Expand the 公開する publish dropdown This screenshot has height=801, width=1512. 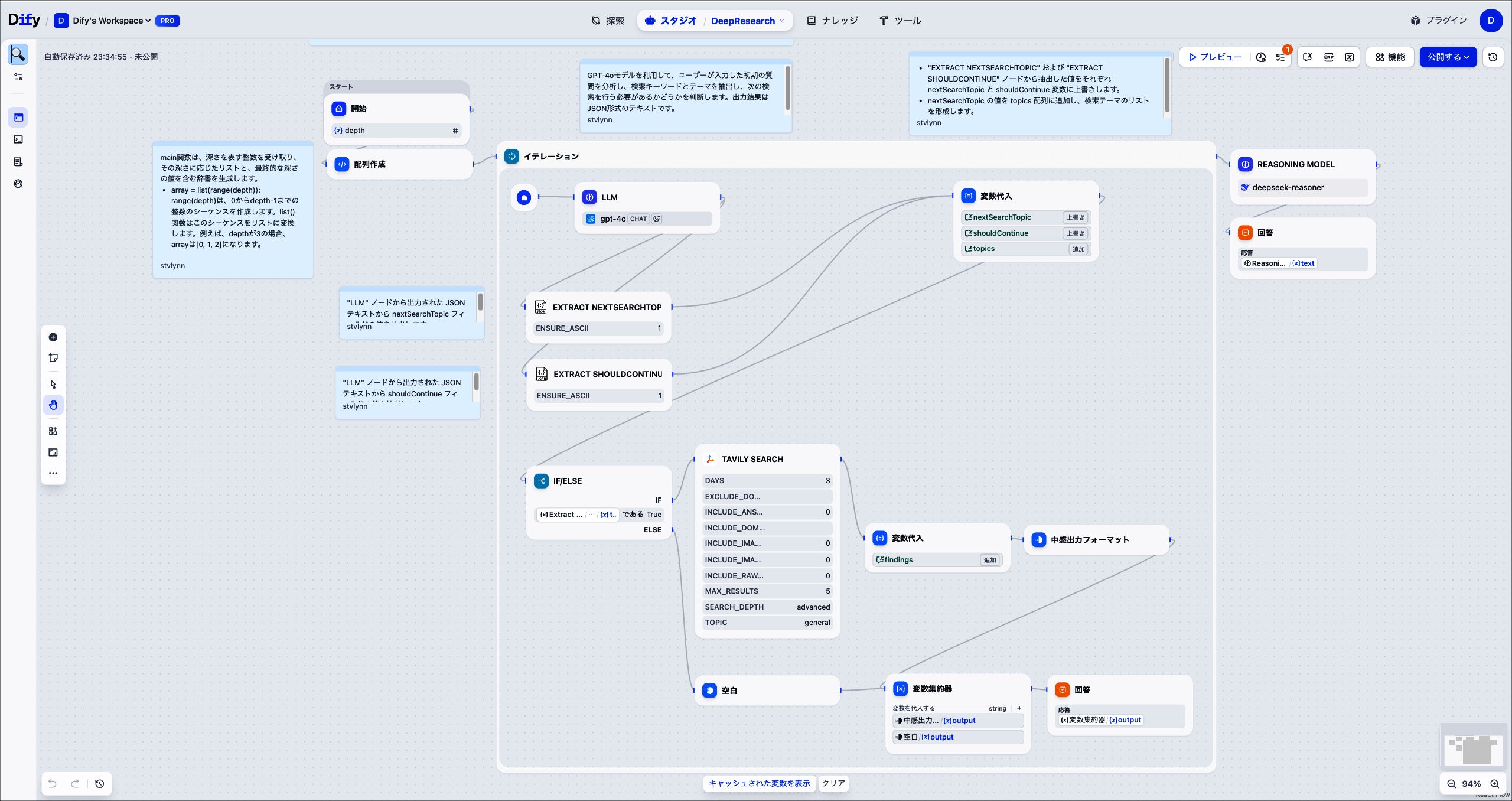pyautogui.click(x=1448, y=57)
